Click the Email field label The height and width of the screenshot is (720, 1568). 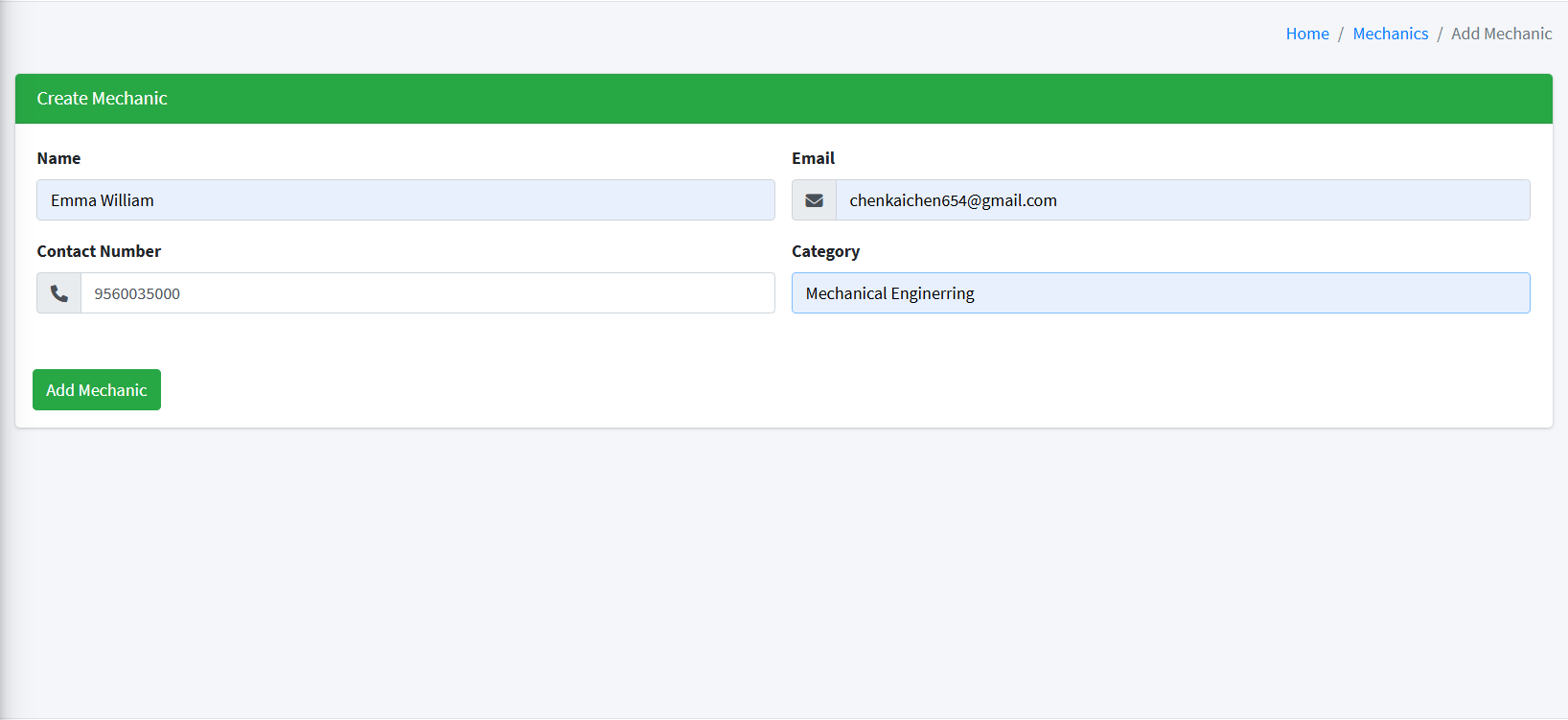(813, 158)
